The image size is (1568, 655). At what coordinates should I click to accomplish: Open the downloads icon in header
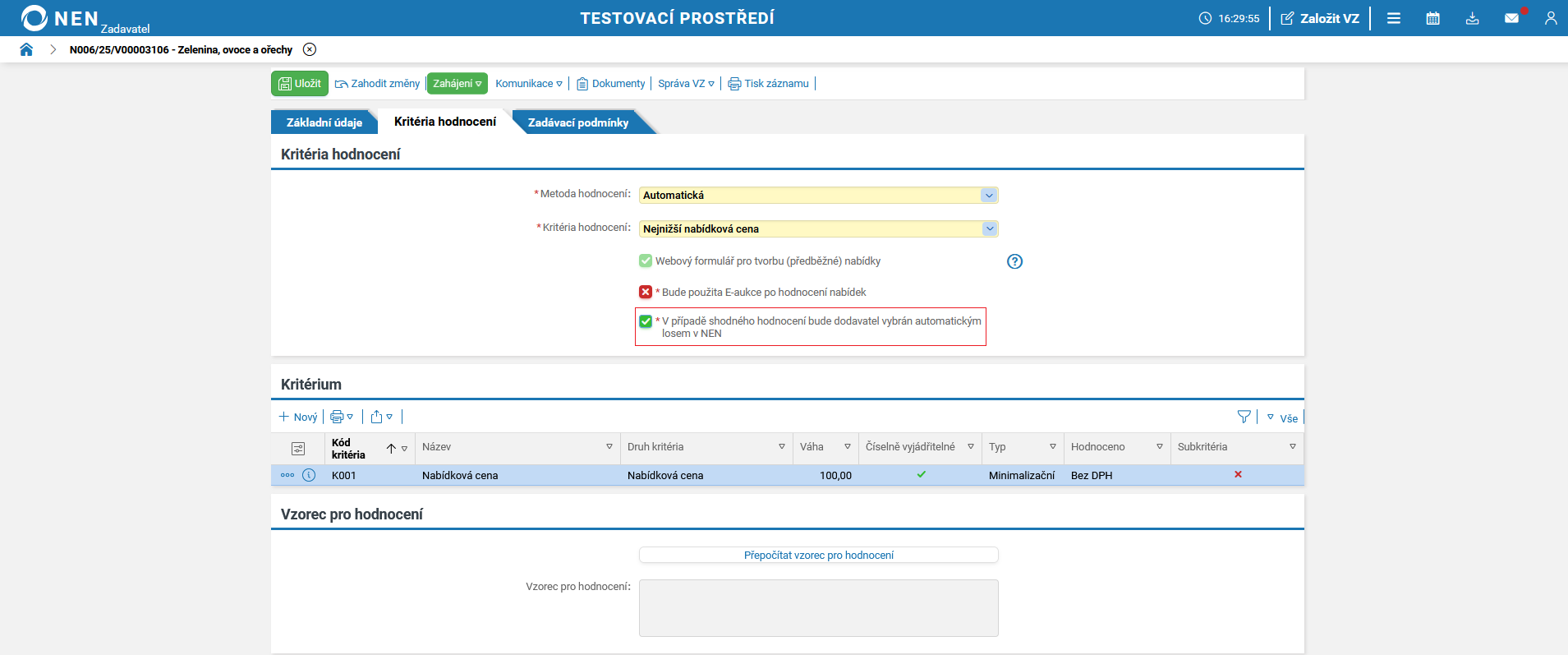click(1472, 18)
